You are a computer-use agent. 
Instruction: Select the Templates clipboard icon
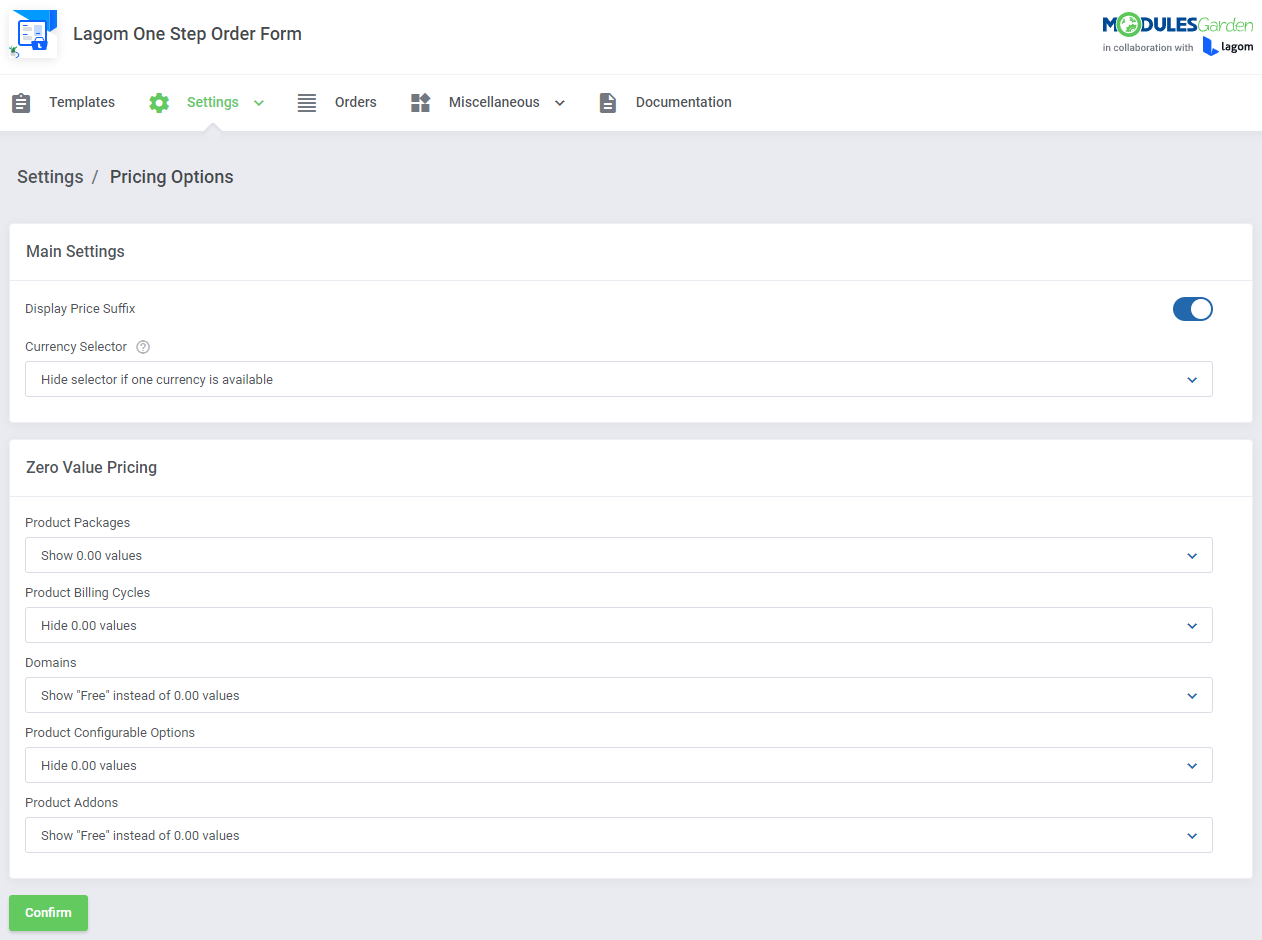click(x=20, y=101)
